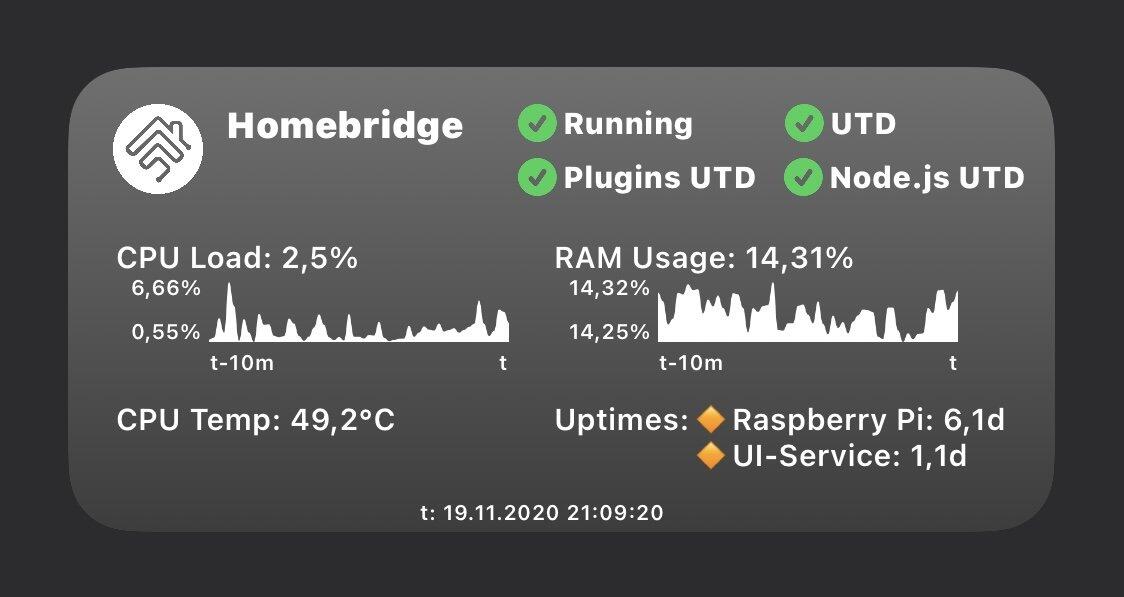1124x597 pixels.
Task: Click the timestamp 19.11.2020 21:09:20
Action: click(x=553, y=513)
